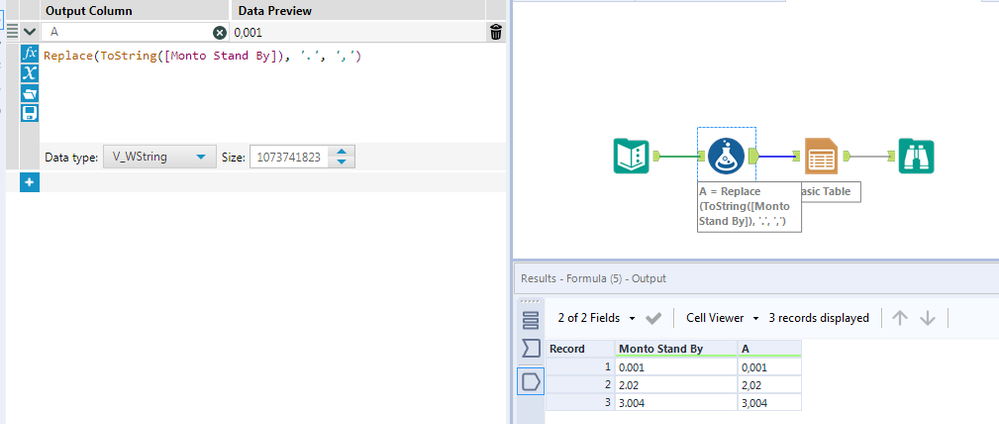Decrease the Size value with down arrow
This screenshot has width=999, height=424.
pyautogui.click(x=341, y=162)
